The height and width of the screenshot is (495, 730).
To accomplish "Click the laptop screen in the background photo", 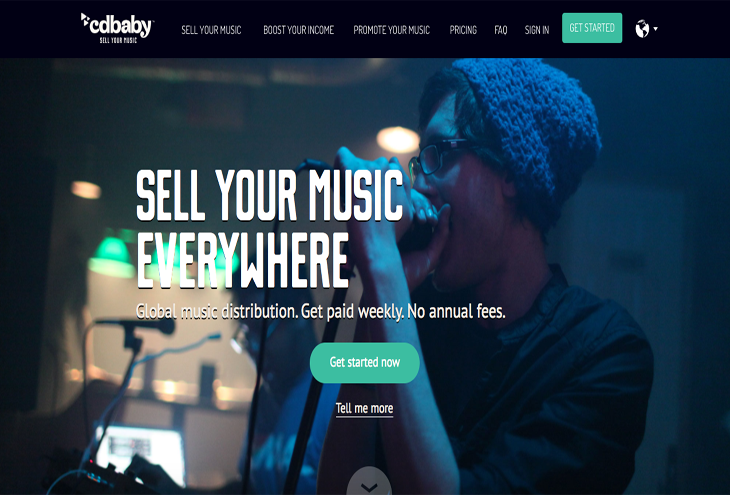I will (142, 453).
